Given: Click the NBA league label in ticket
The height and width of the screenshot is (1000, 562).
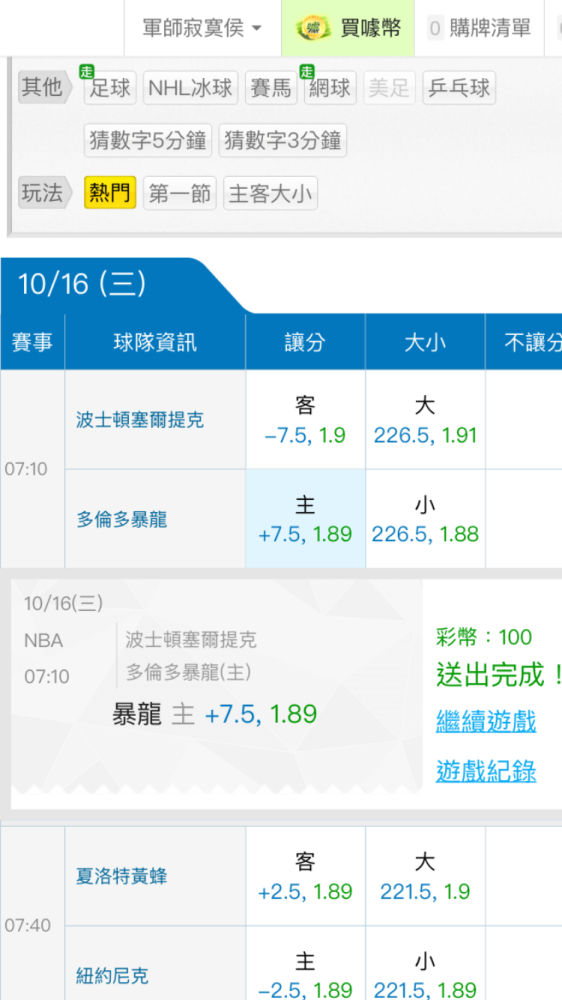Looking at the screenshot, I should pyautogui.click(x=43, y=640).
